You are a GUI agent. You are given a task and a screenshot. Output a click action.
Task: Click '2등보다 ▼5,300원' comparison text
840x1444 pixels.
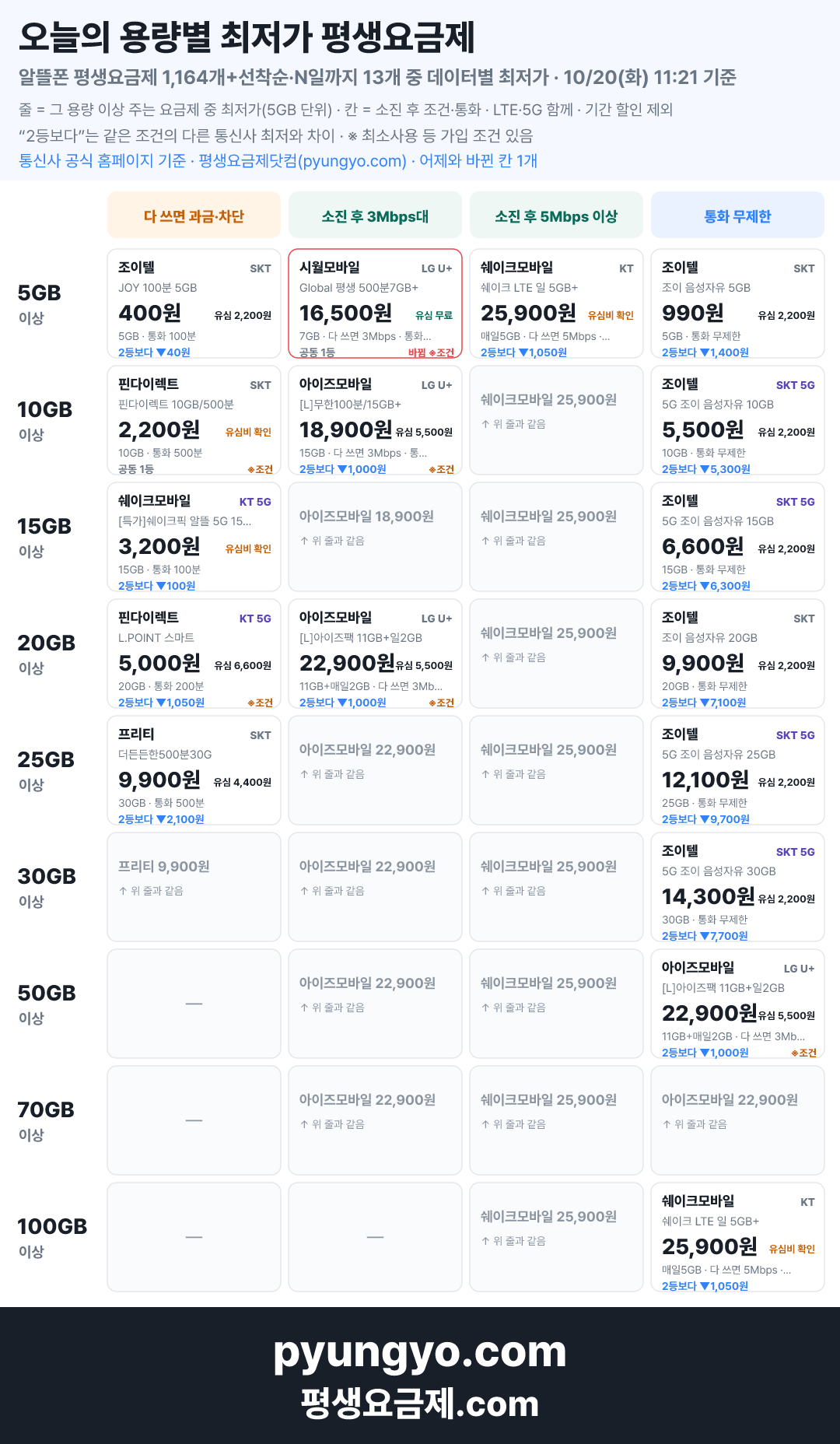pyautogui.click(x=706, y=469)
